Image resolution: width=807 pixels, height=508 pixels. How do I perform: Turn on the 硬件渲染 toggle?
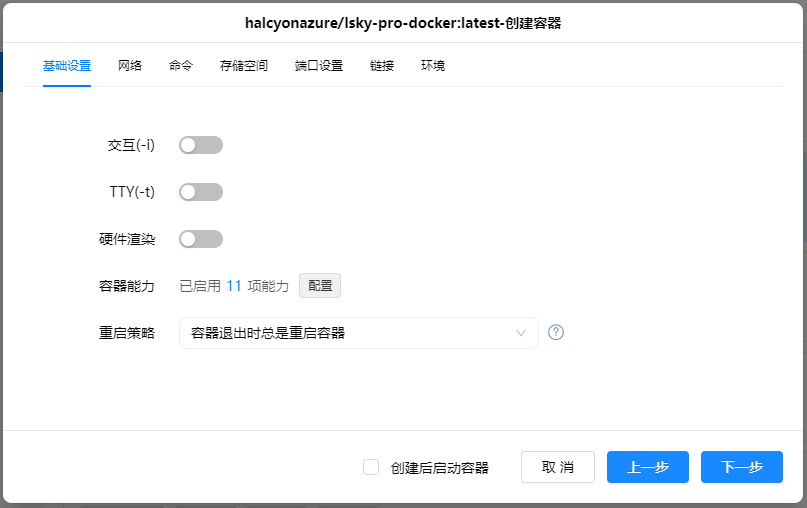(x=200, y=239)
